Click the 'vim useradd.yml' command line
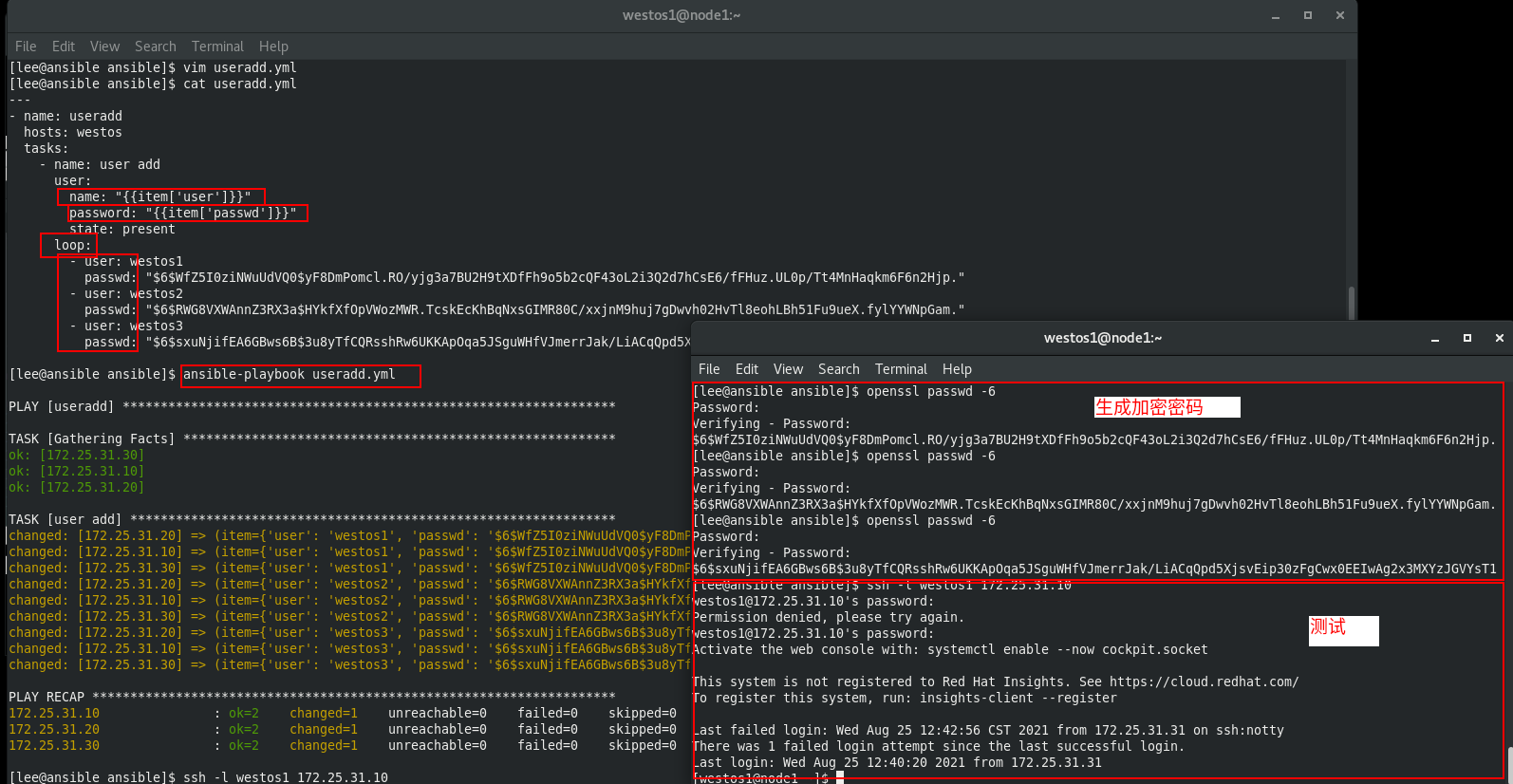The image size is (1513, 784). coord(153,68)
